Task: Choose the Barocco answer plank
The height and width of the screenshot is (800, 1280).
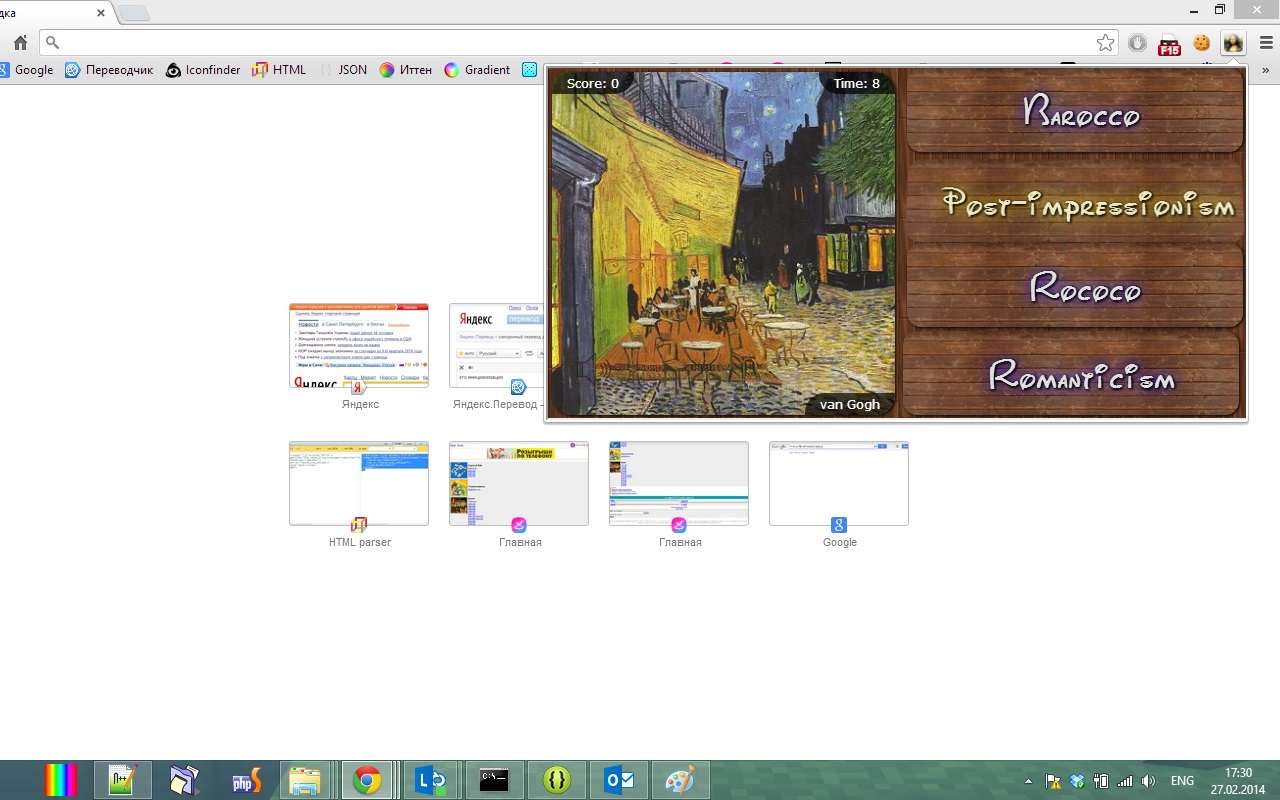Action: pos(1075,110)
